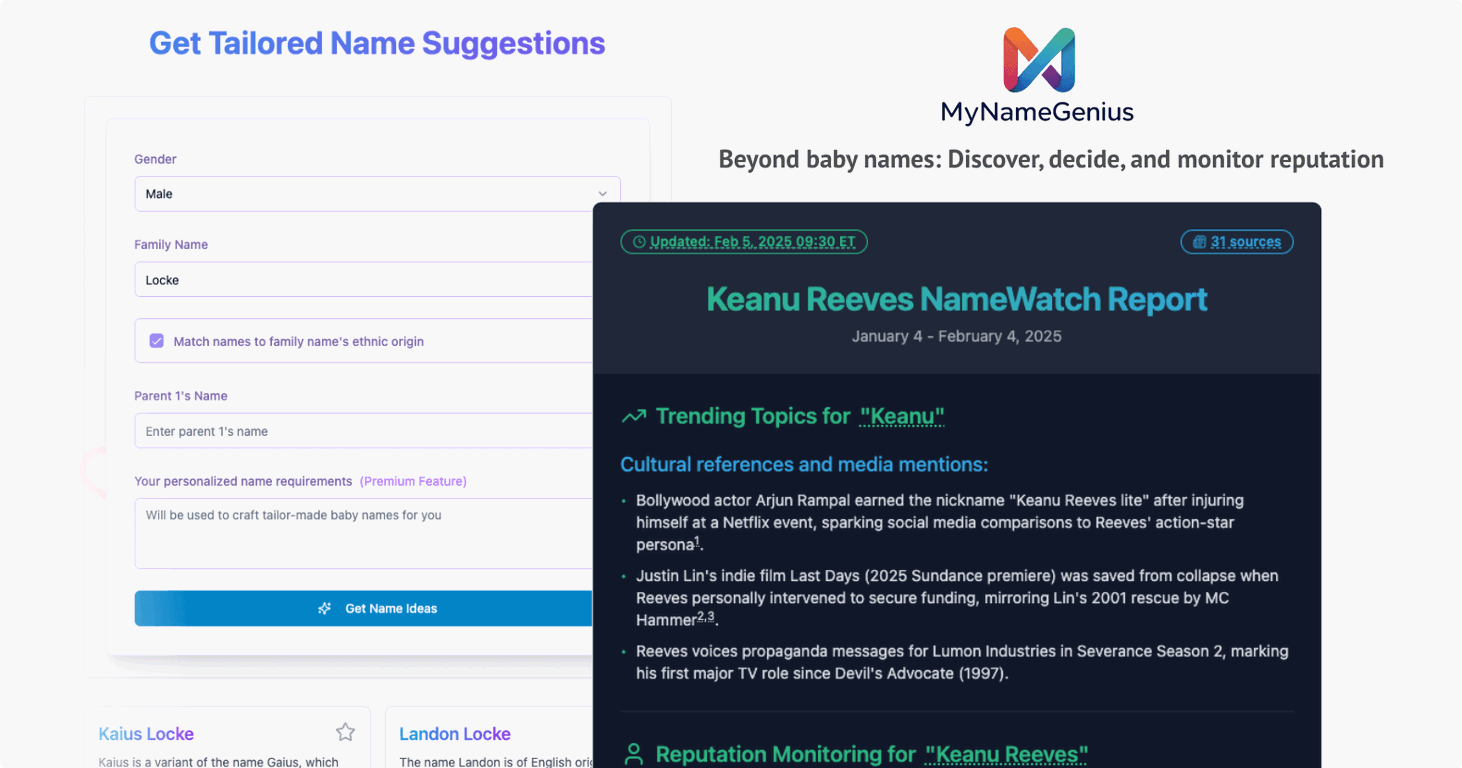
Task: Uncheck 'Match names to family name's ethnic origin'
Action: [156, 340]
